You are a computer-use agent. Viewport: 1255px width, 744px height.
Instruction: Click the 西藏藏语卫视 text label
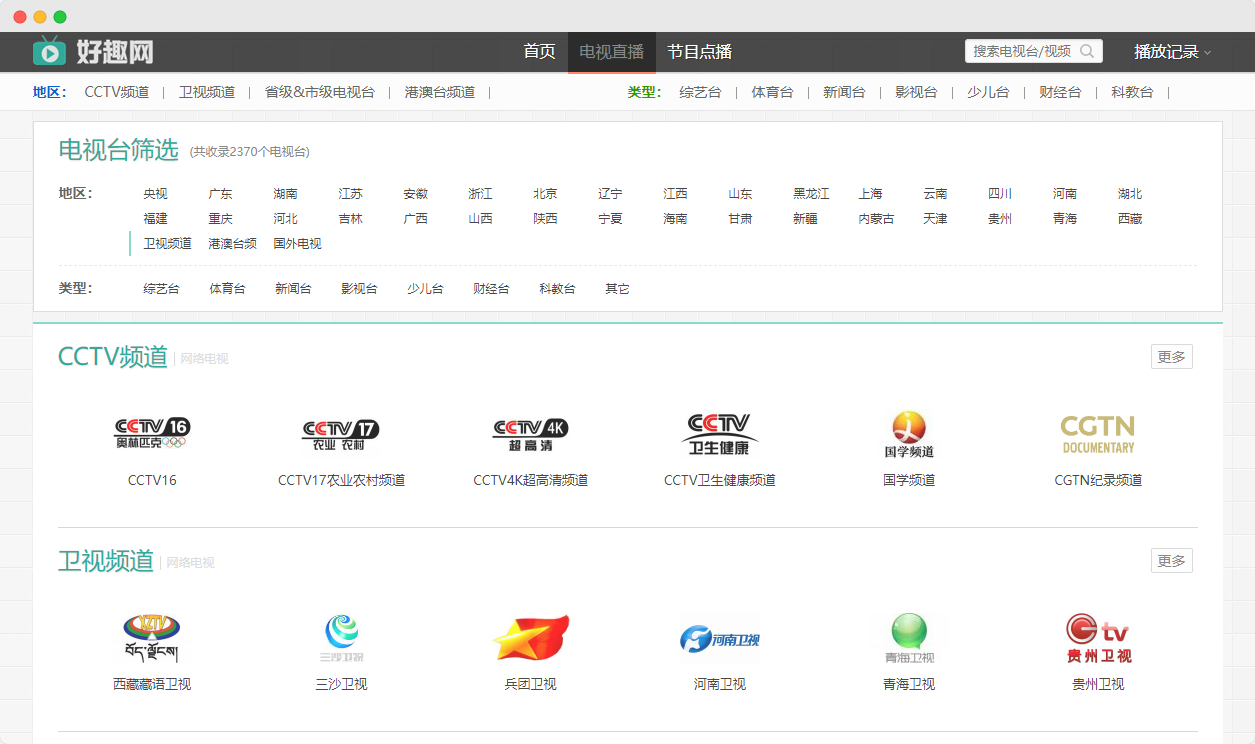click(x=152, y=684)
